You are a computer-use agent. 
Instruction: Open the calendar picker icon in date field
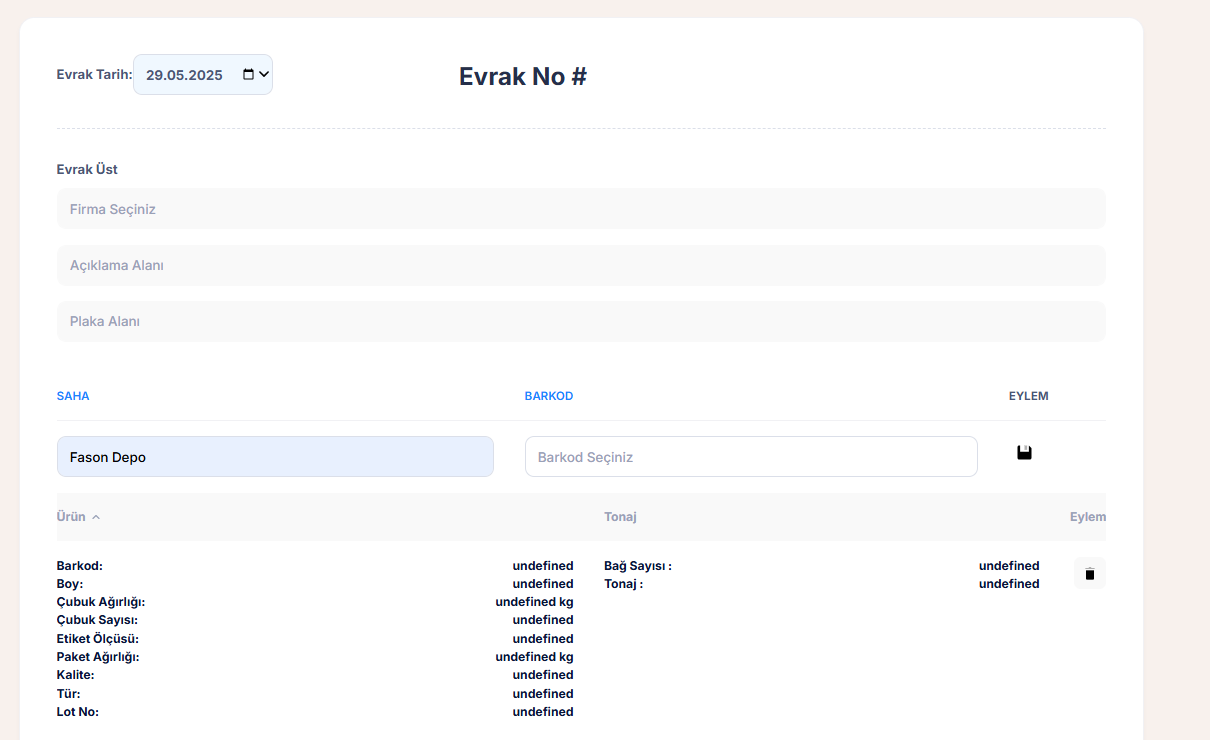click(248, 75)
